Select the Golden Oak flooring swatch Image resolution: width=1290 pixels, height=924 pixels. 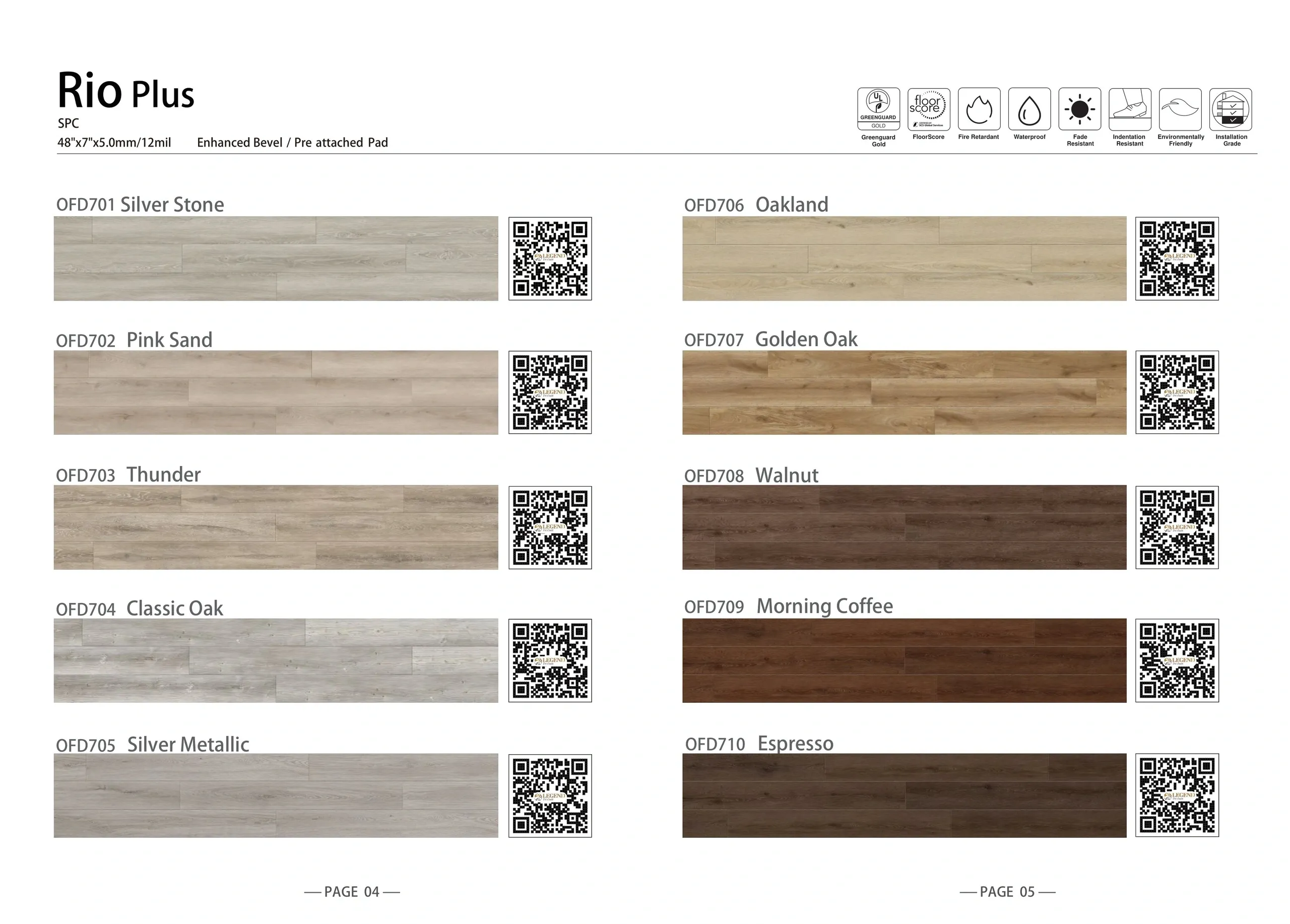(904, 392)
